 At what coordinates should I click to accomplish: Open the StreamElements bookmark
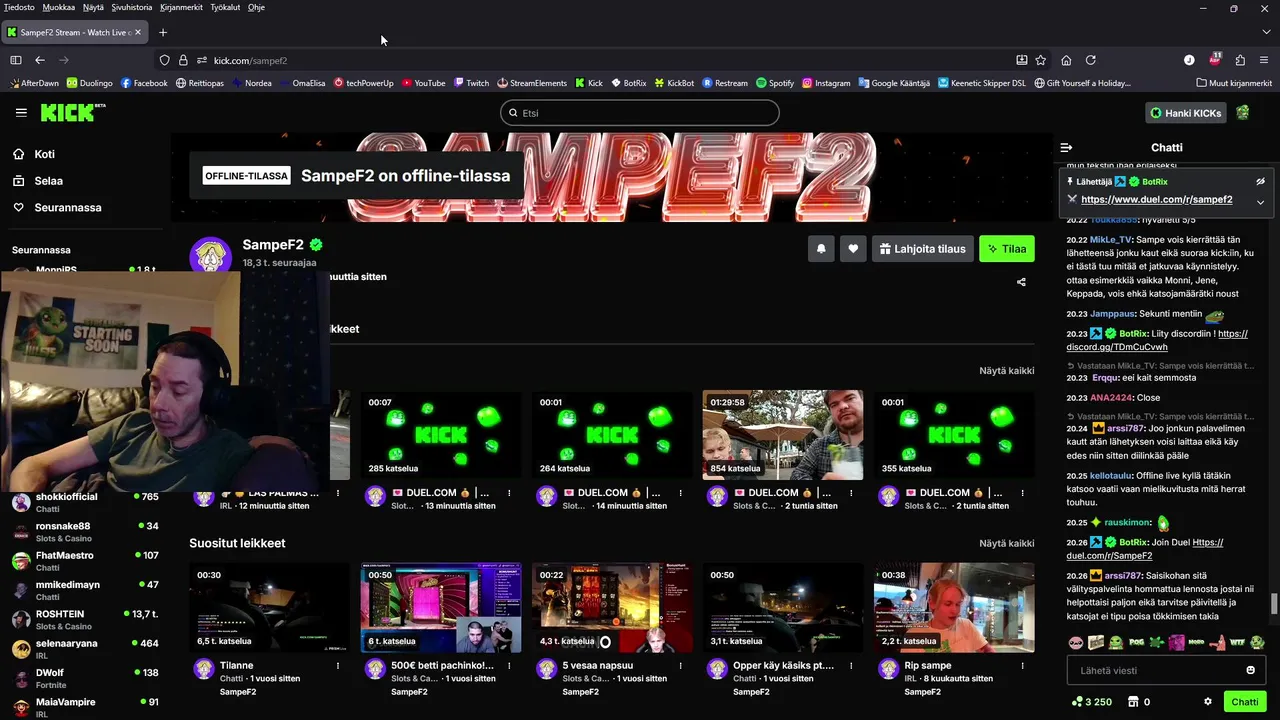point(531,83)
